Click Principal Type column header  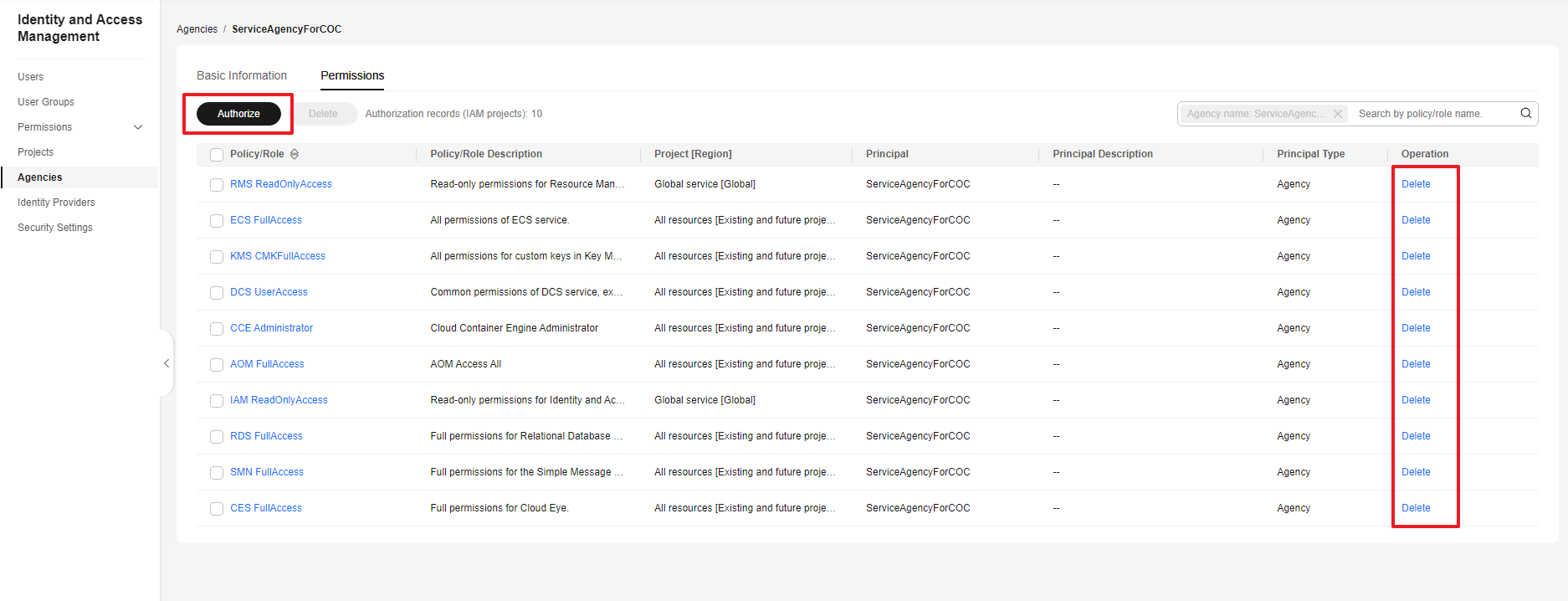1310,154
